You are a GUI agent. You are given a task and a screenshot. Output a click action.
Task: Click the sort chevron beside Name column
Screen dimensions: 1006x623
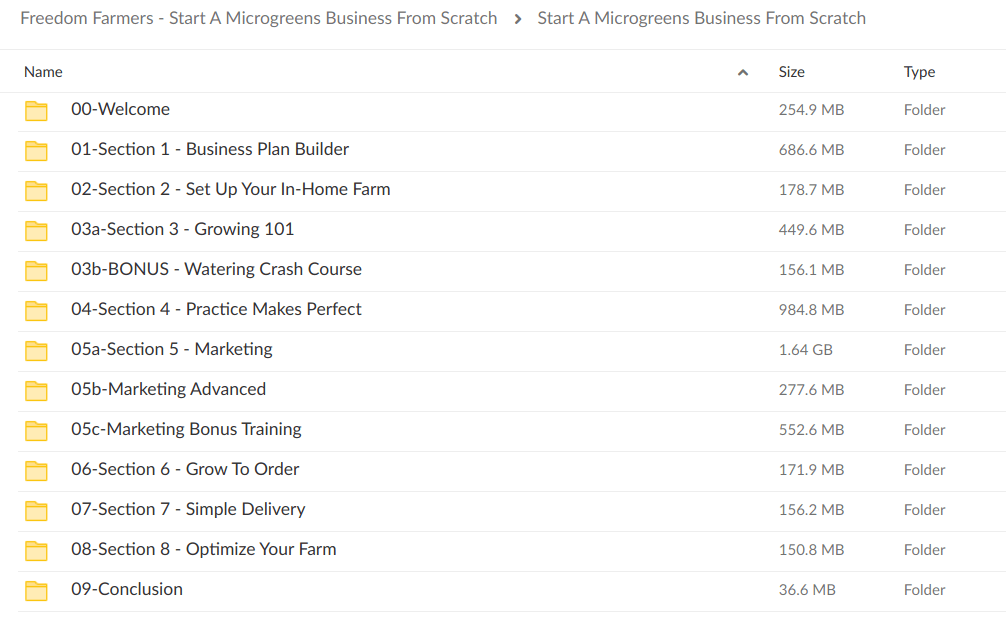pos(743,72)
